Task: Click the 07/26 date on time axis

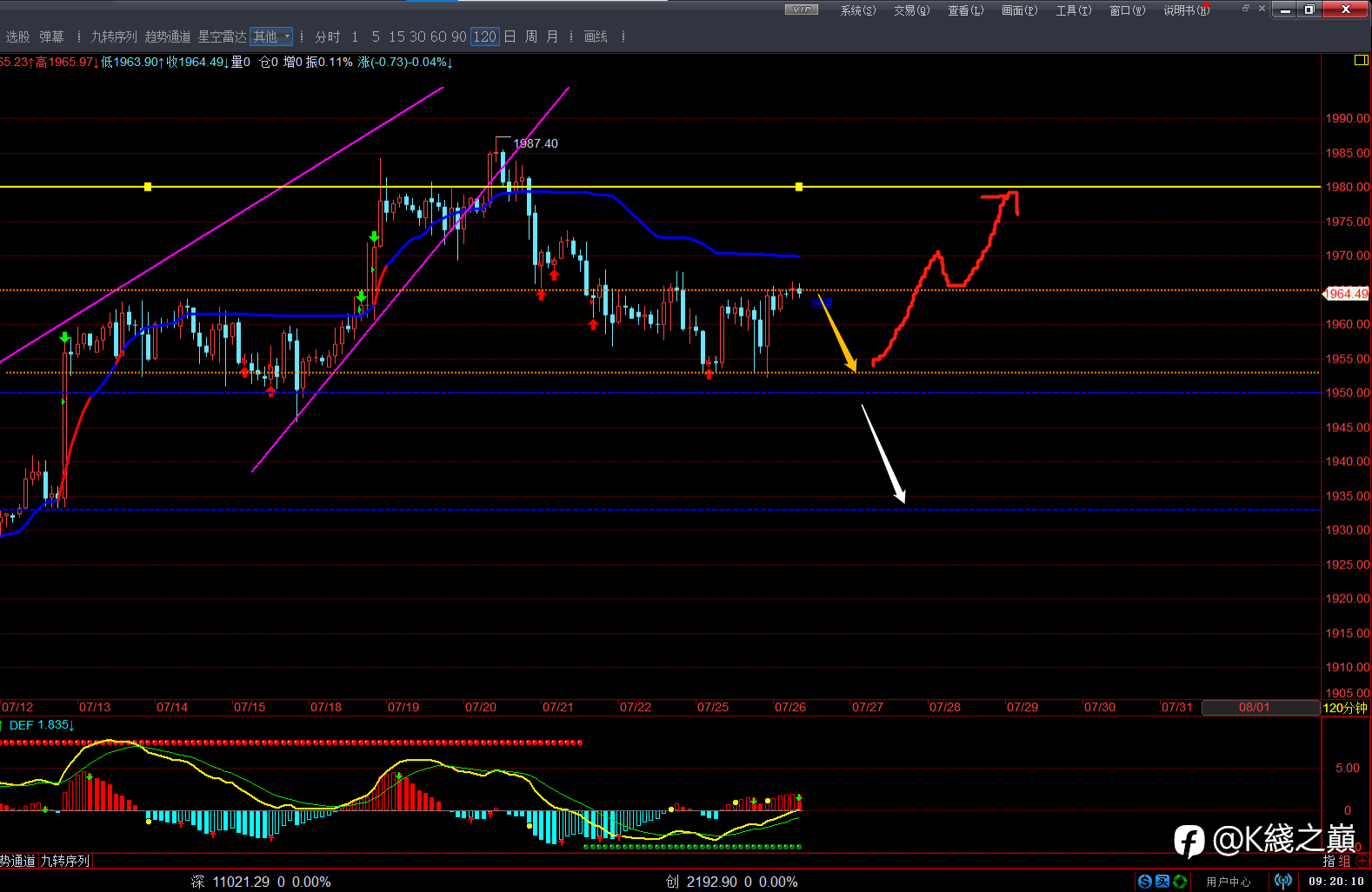Action: coord(790,708)
